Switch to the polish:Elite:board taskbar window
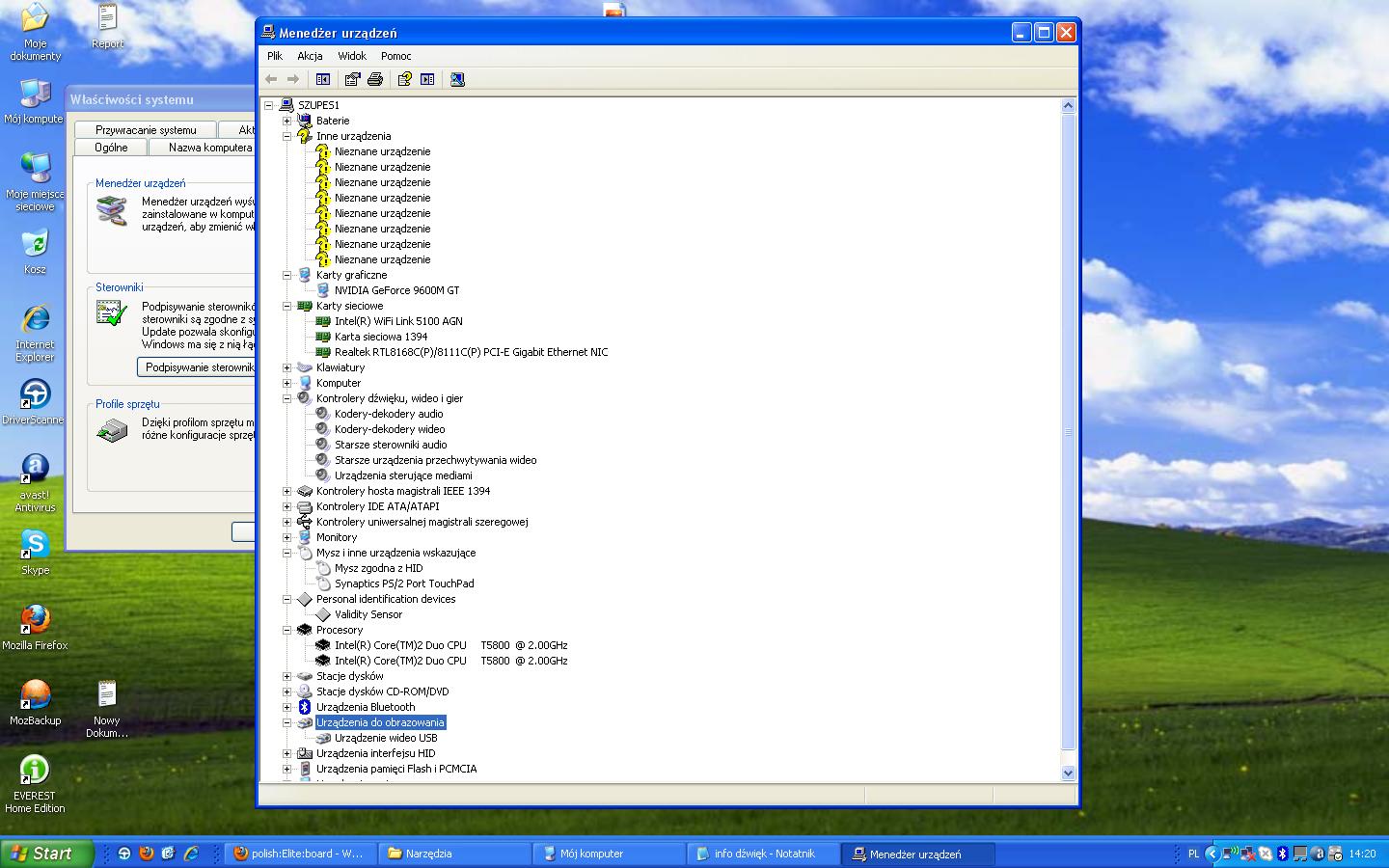1389x868 pixels. click(298, 854)
